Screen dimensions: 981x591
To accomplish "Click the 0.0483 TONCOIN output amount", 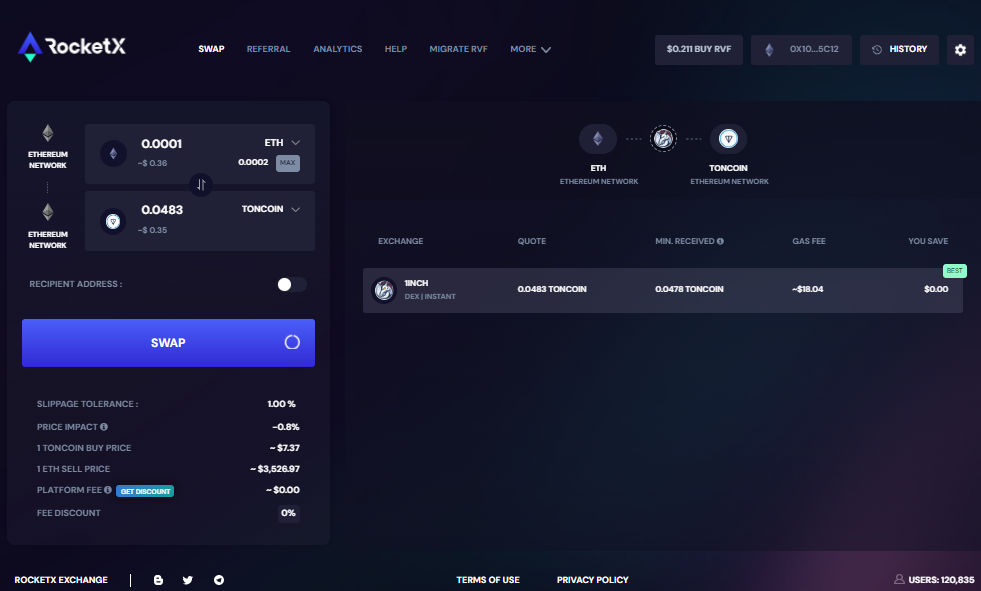I will [x=162, y=210].
